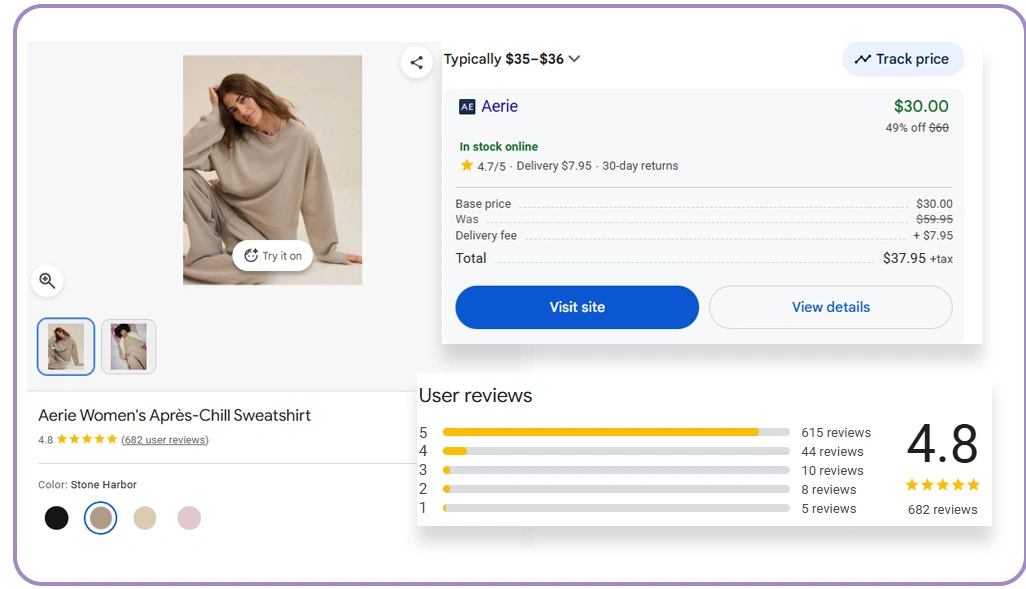Click the Track price chart icon

click(x=862, y=59)
